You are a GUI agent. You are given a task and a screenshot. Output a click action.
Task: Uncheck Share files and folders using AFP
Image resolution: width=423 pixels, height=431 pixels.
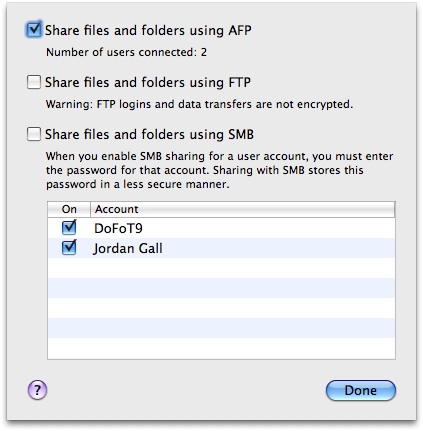pyautogui.click(x=34, y=30)
